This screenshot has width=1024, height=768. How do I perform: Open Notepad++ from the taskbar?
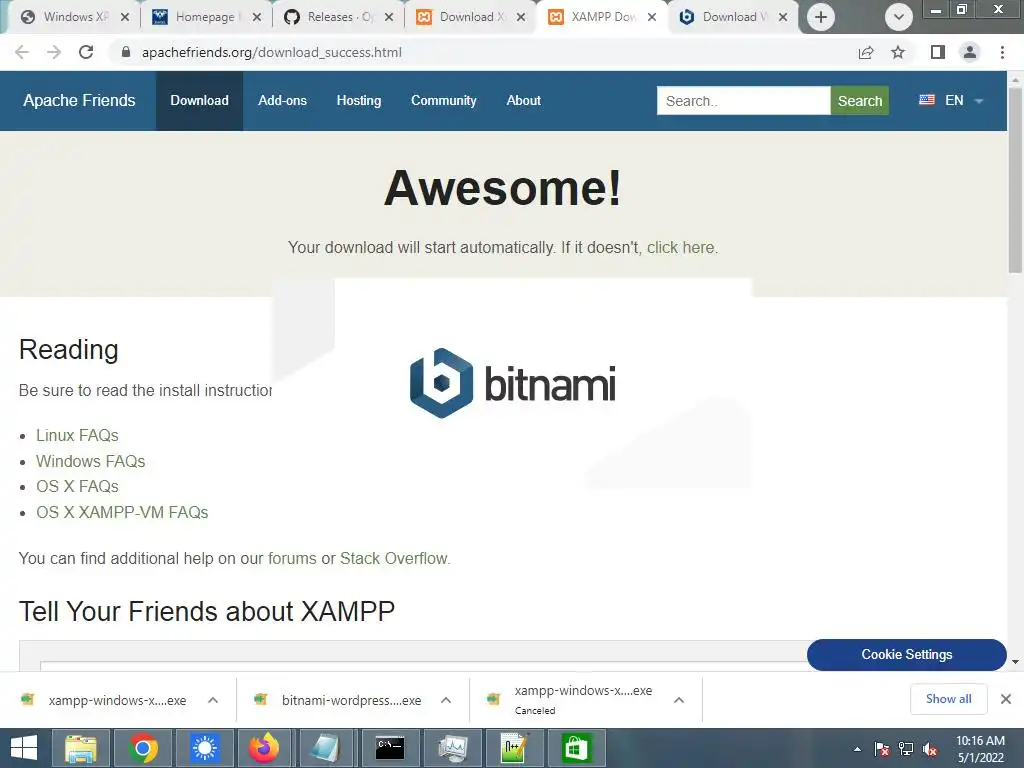(x=513, y=748)
